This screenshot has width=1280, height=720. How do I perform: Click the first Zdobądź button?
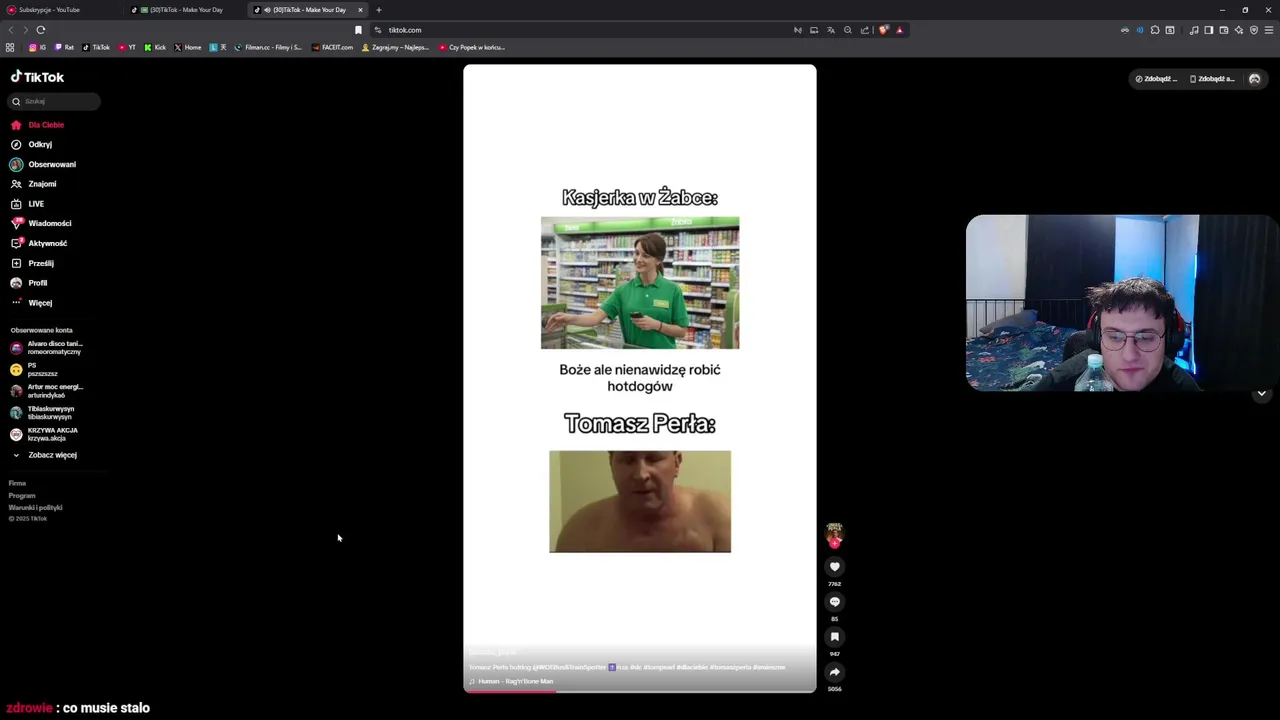tap(1156, 79)
